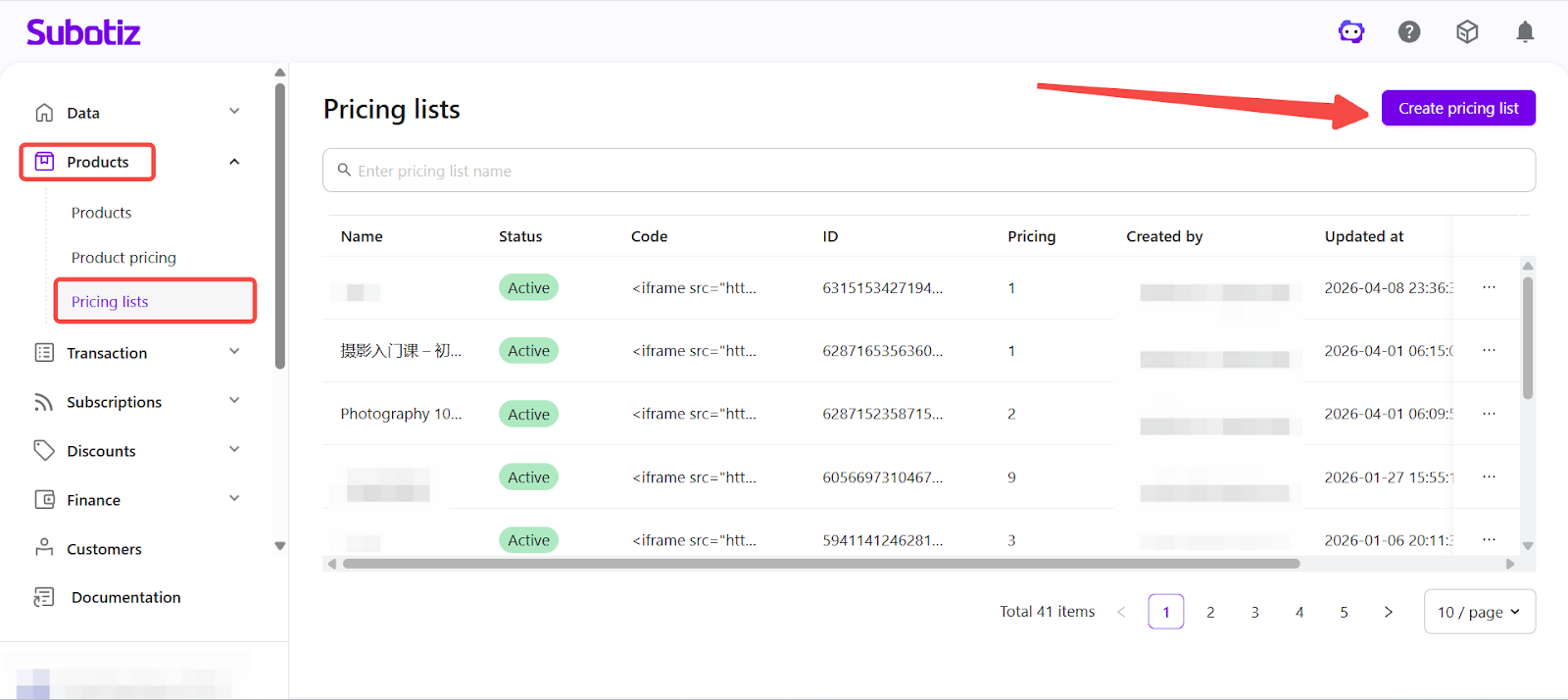Select Product pricing in sidebar
Viewport: 1568px width, 700px height.
point(123,258)
